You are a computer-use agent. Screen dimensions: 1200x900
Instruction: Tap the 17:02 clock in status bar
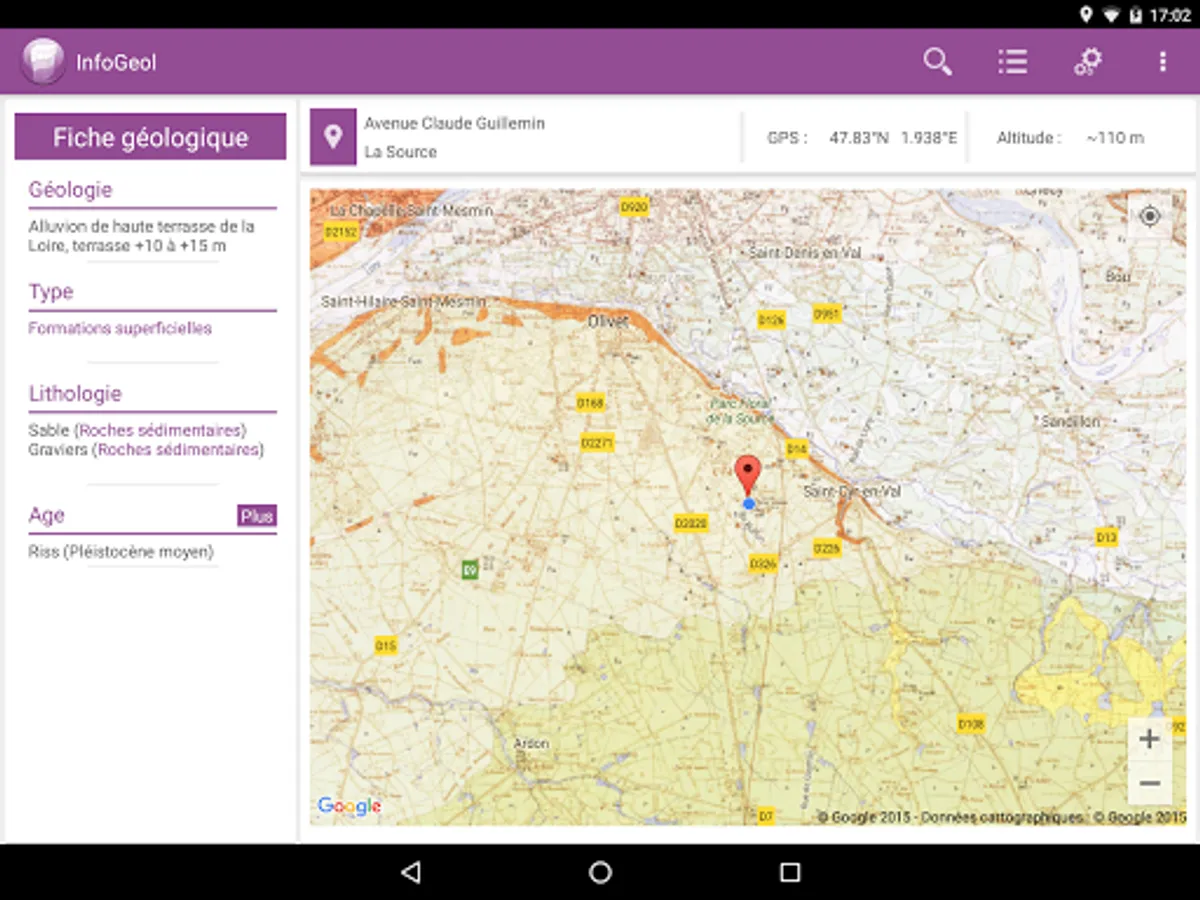pyautogui.click(x=1170, y=15)
